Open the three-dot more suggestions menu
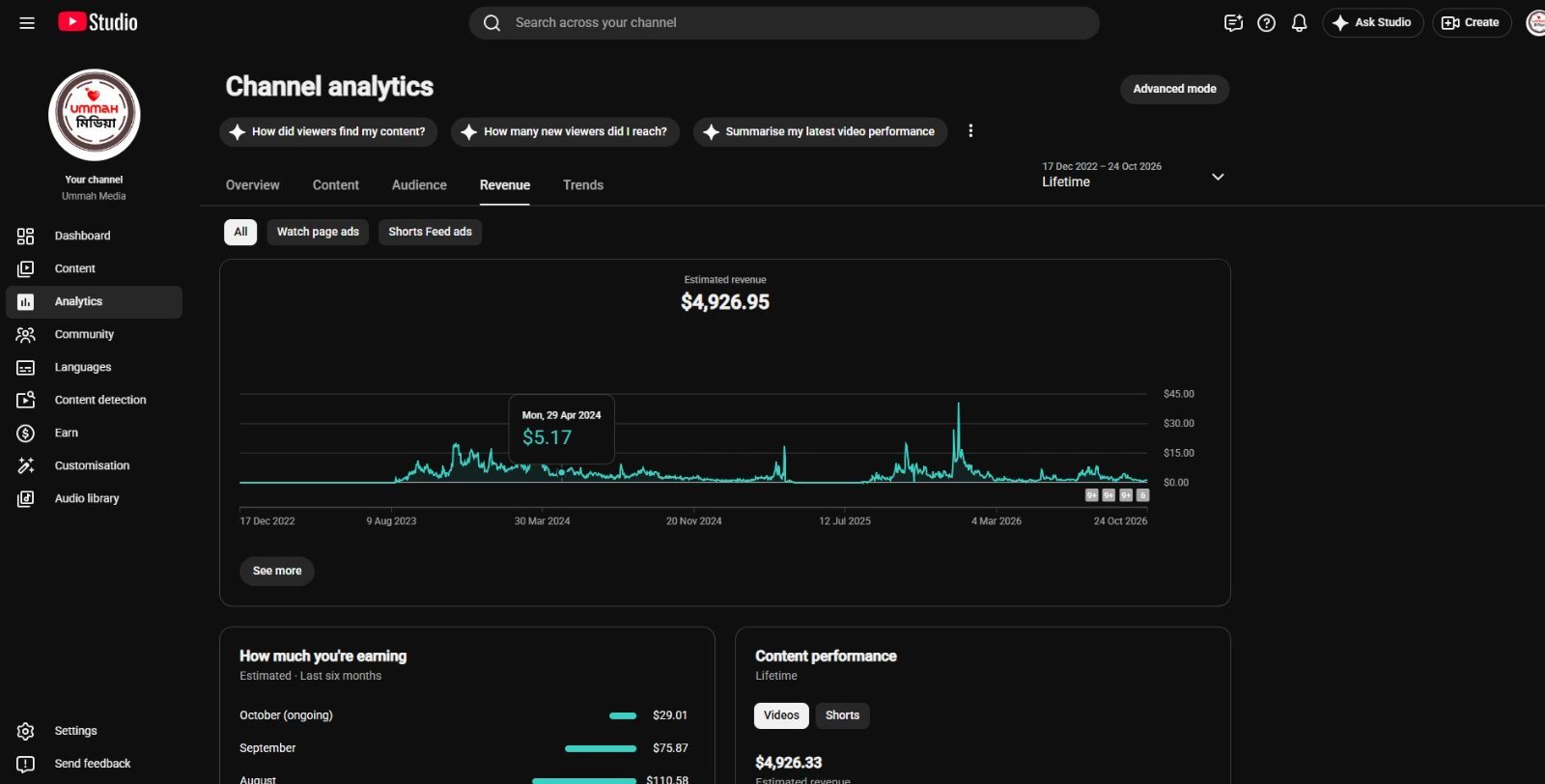 (x=970, y=131)
